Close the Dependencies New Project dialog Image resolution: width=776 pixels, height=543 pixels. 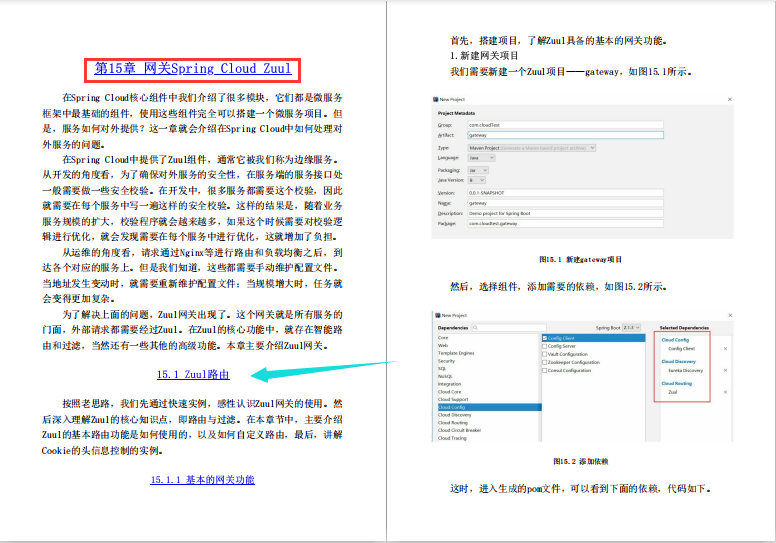(x=730, y=315)
